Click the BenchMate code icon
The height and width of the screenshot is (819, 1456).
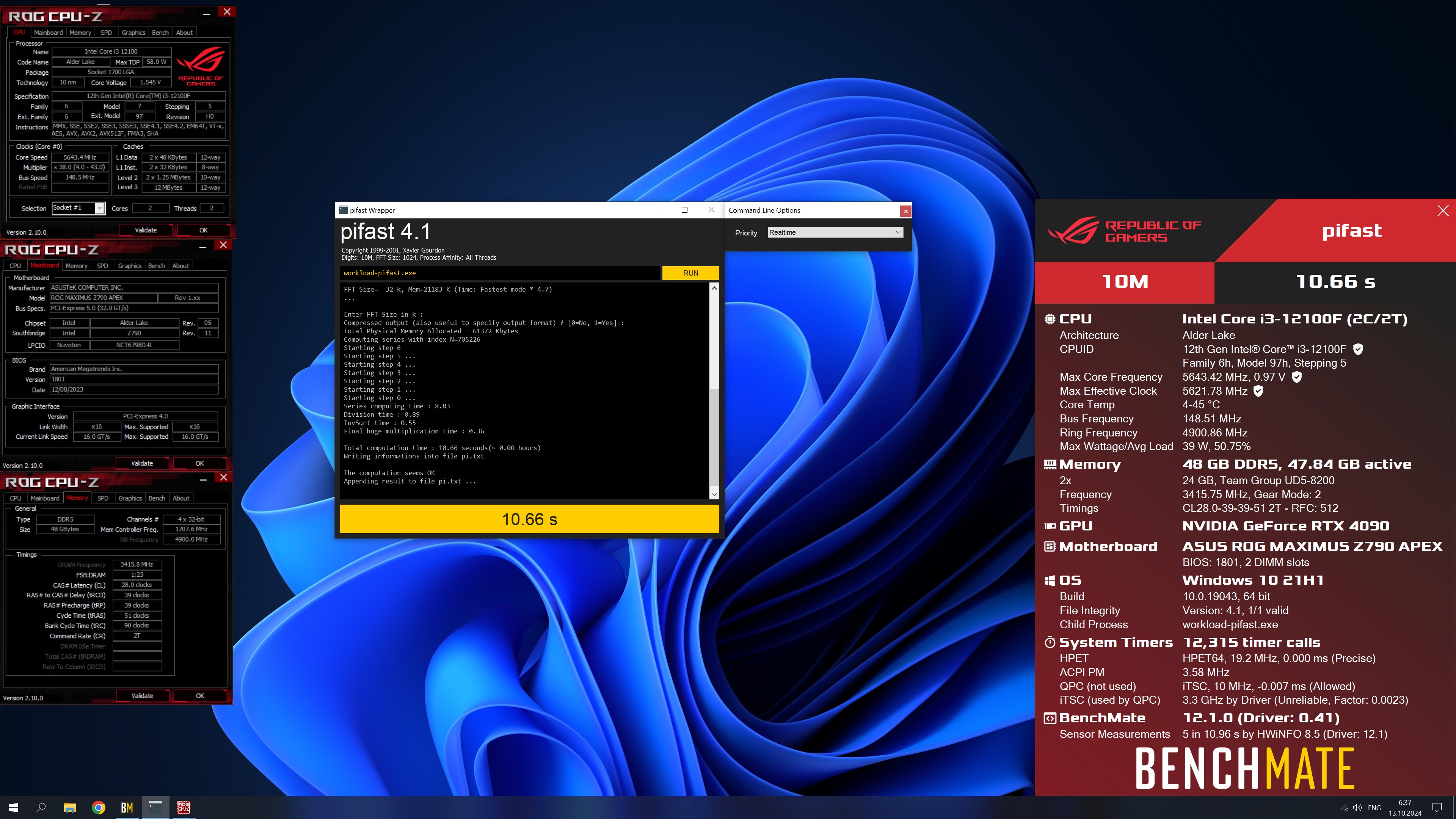point(1050,719)
